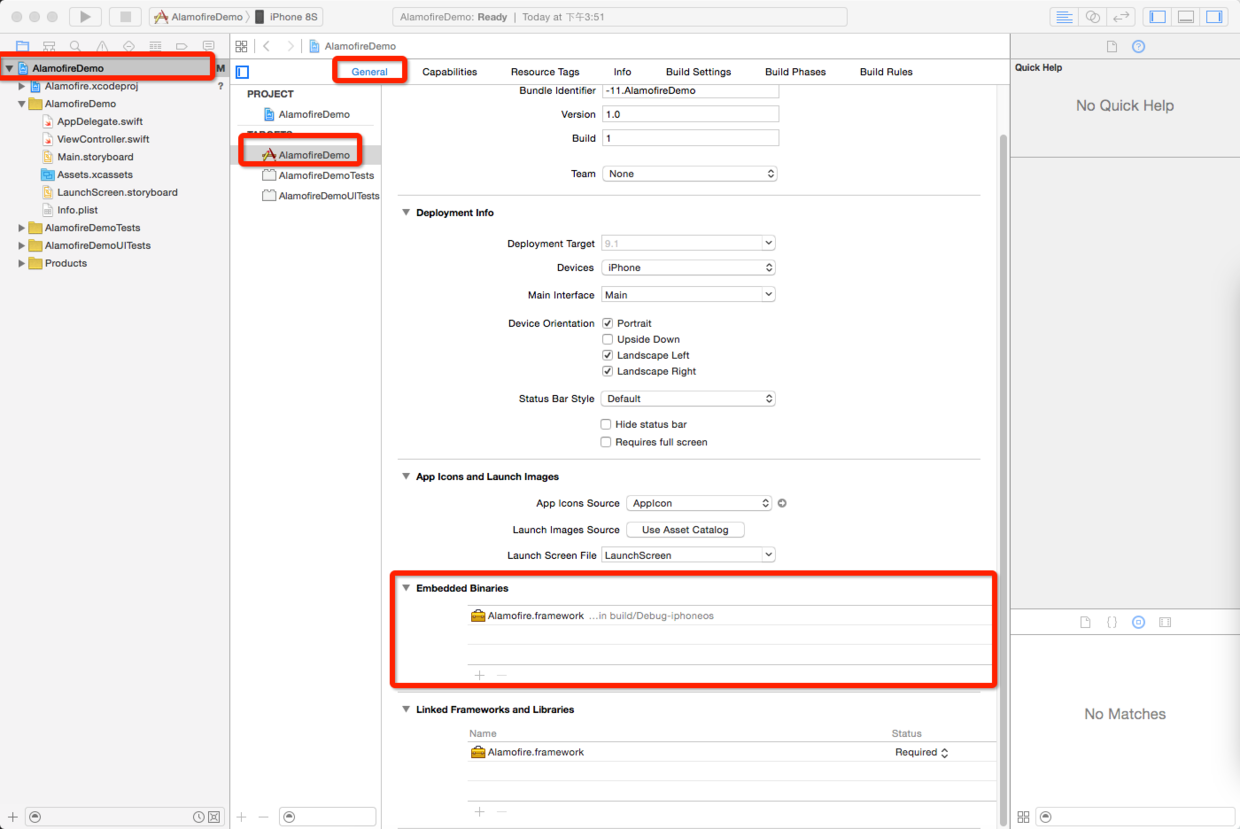Hide the Utilities panel

coord(1214,17)
